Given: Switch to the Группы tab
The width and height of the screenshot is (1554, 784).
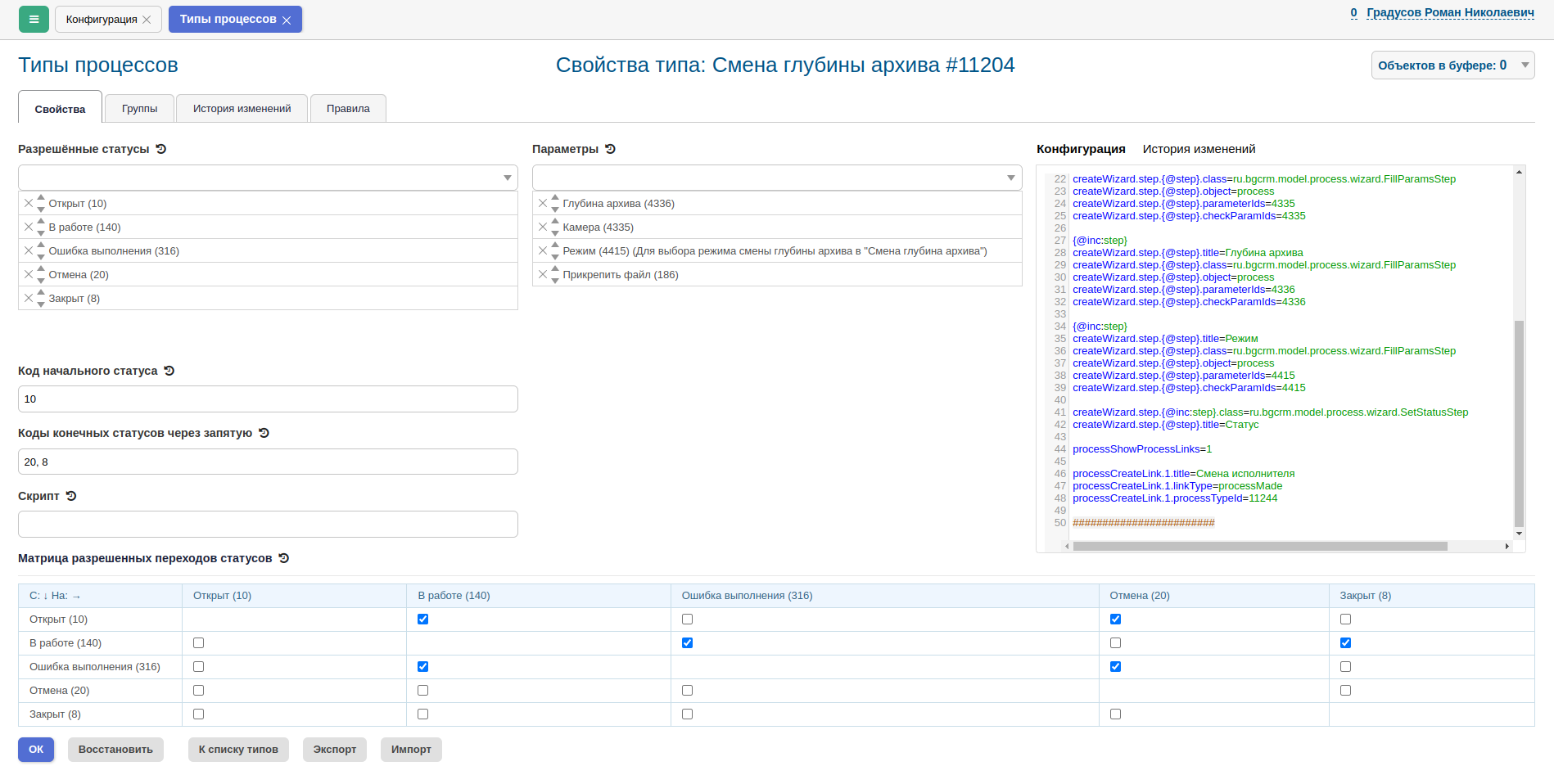Looking at the screenshot, I should pyautogui.click(x=140, y=108).
